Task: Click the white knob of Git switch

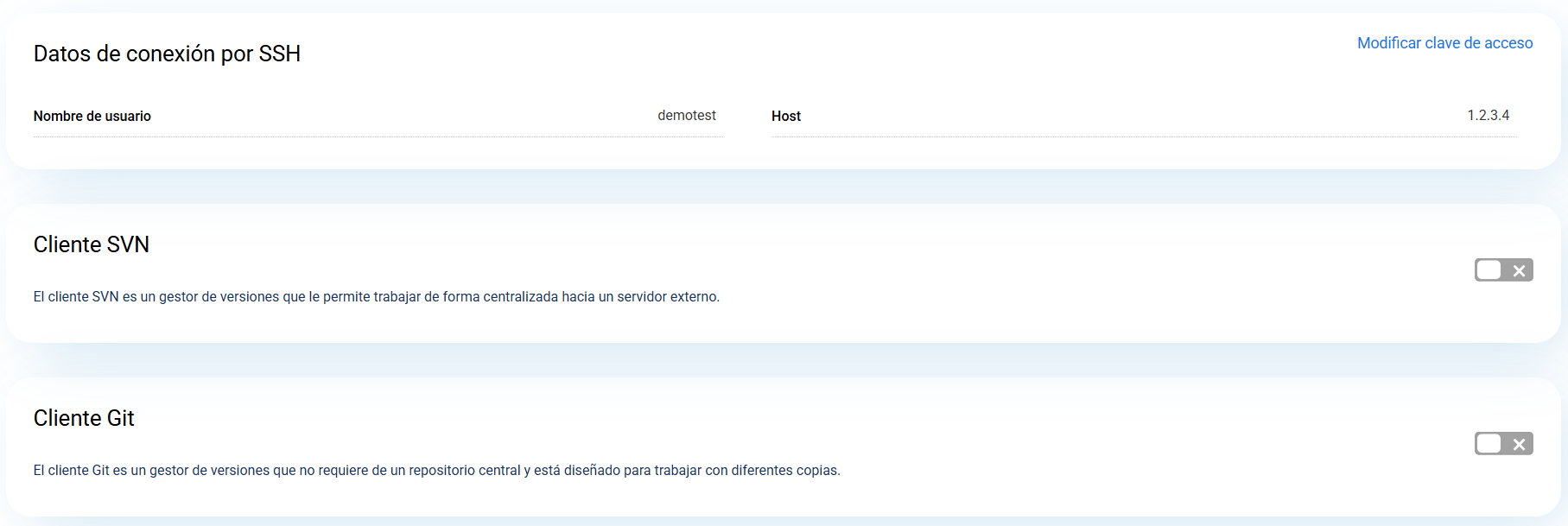Action: coord(1489,444)
